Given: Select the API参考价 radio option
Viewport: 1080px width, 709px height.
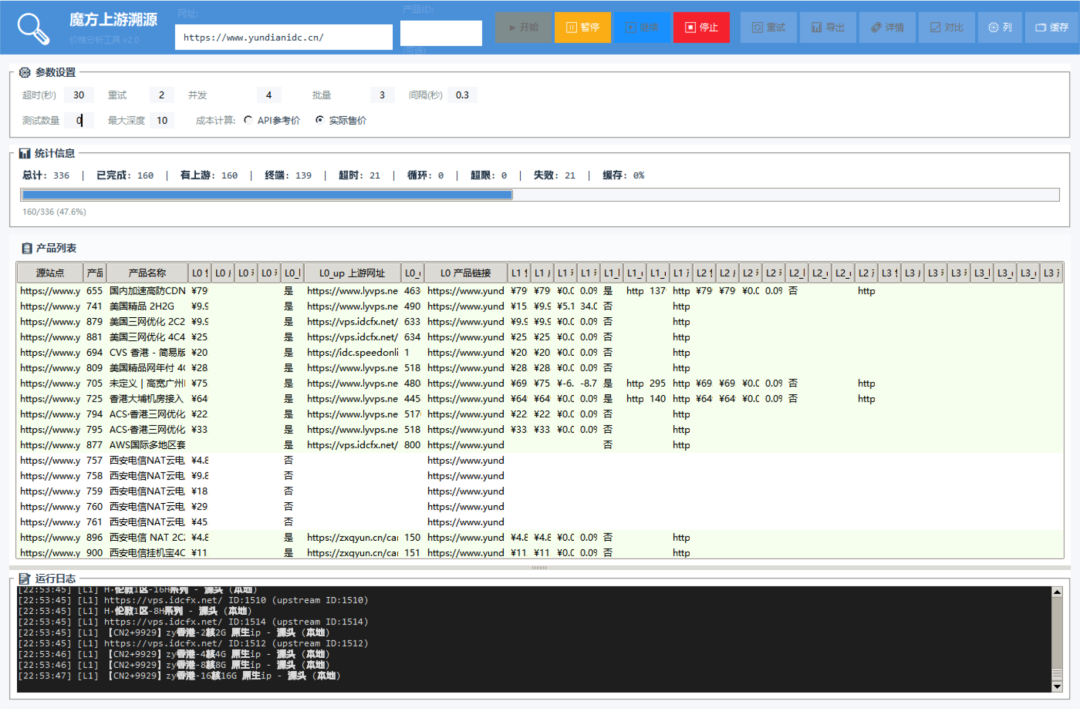Looking at the screenshot, I should coord(248,120).
